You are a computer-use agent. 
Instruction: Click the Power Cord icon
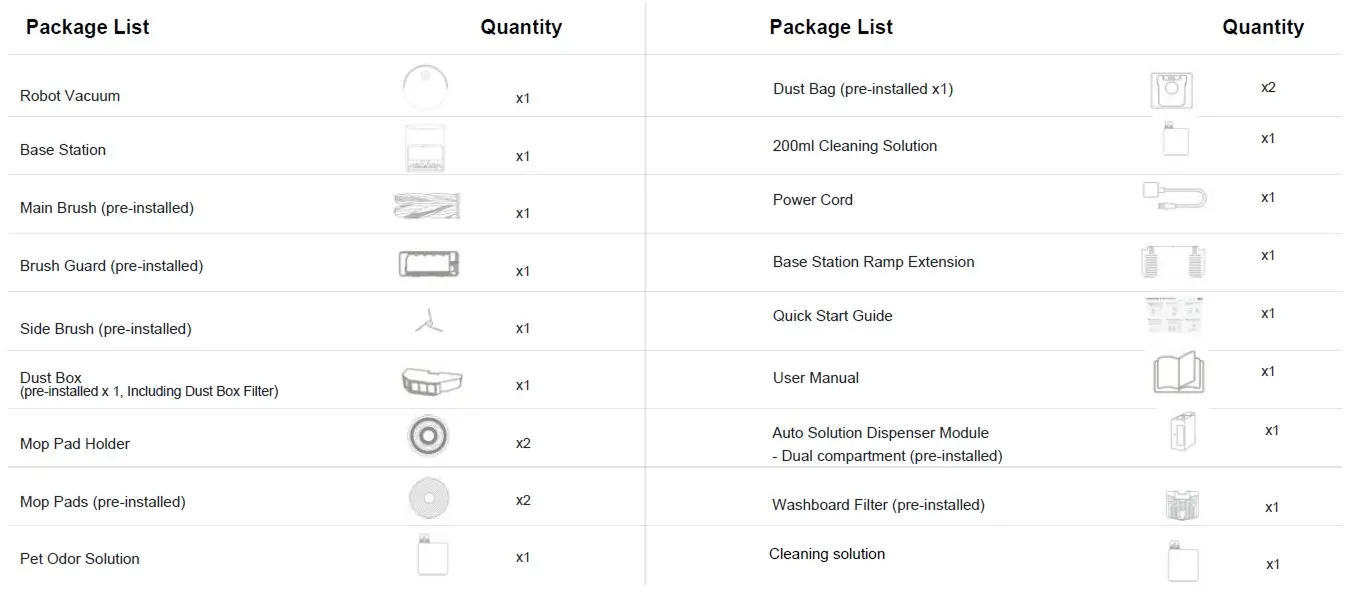(x=1174, y=194)
